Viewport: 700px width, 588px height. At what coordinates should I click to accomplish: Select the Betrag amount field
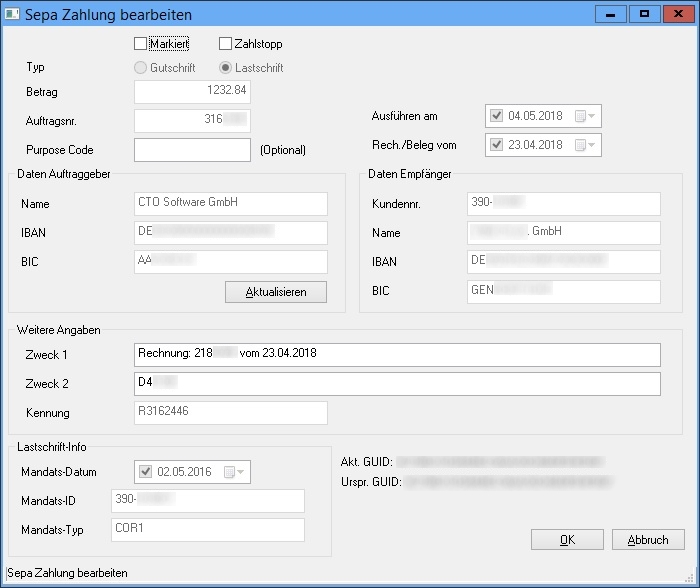point(192,92)
